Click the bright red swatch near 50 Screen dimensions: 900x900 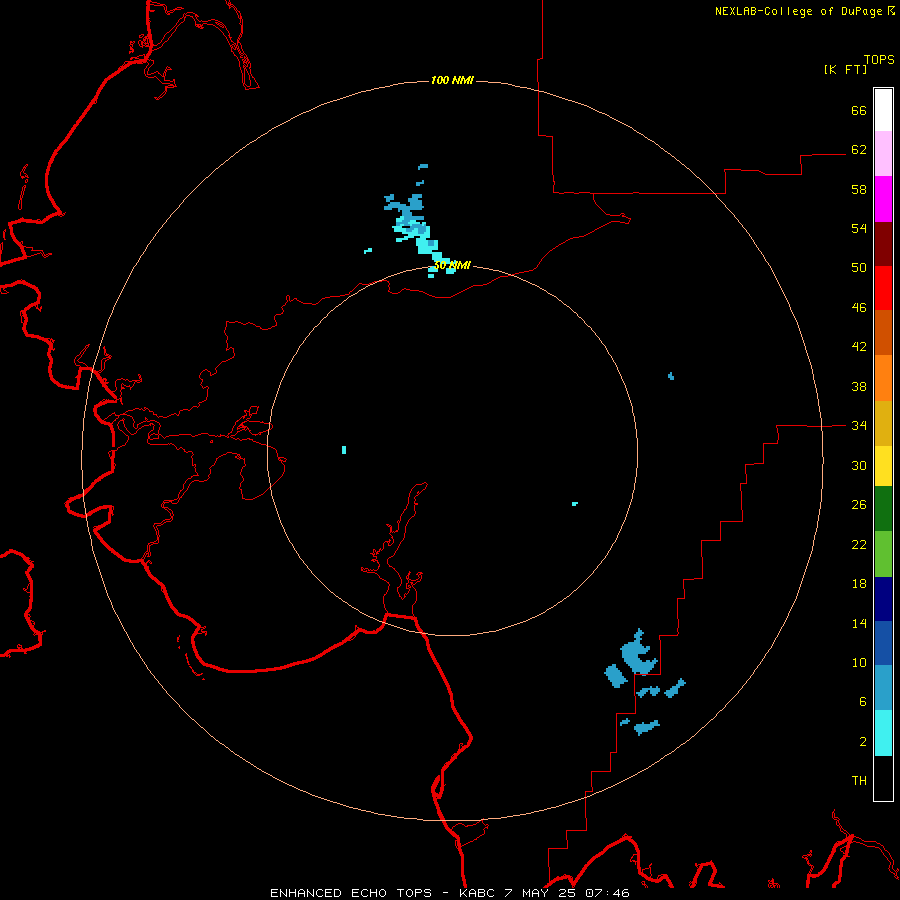pyautogui.click(x=883, y=288)
